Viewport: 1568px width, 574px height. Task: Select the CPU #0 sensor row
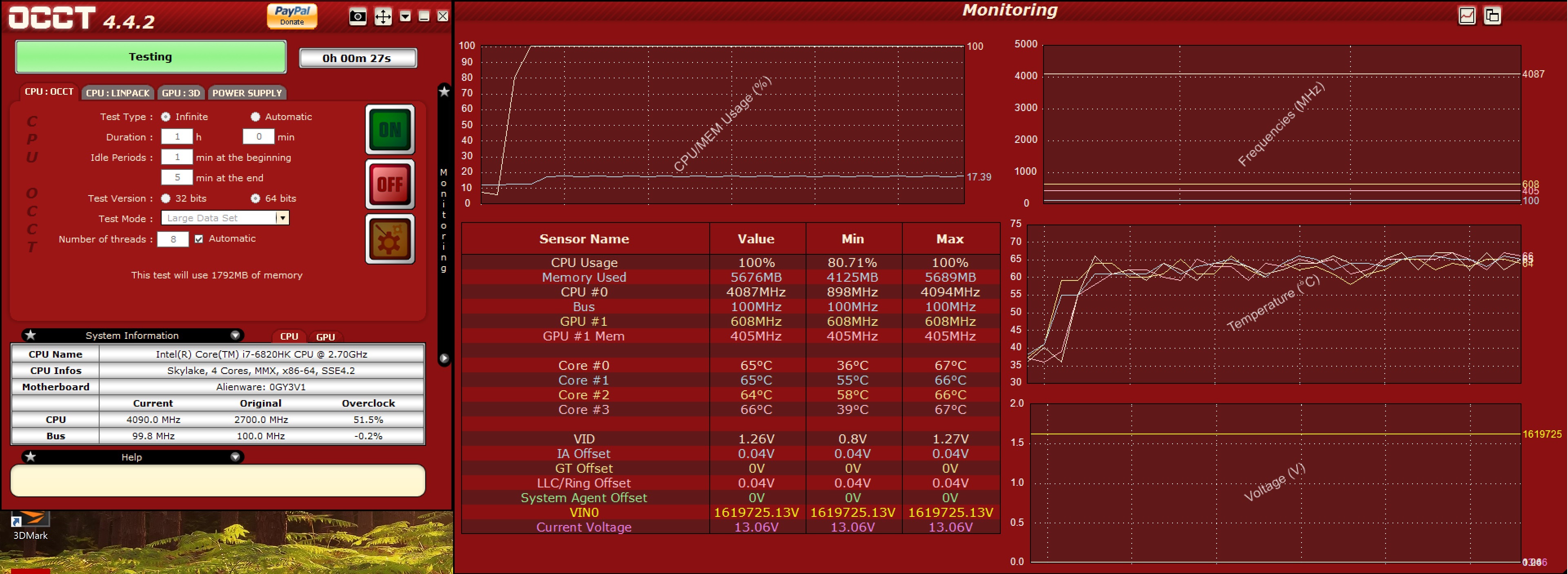coord(731,291)
